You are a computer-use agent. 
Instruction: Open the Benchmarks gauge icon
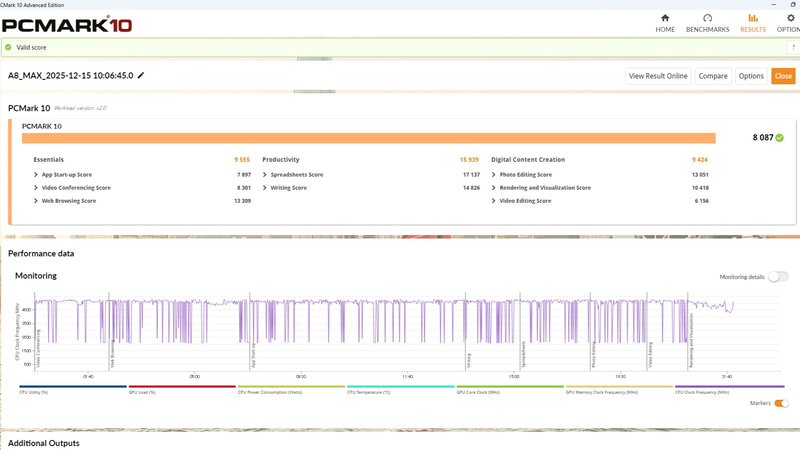pos(707,18)
